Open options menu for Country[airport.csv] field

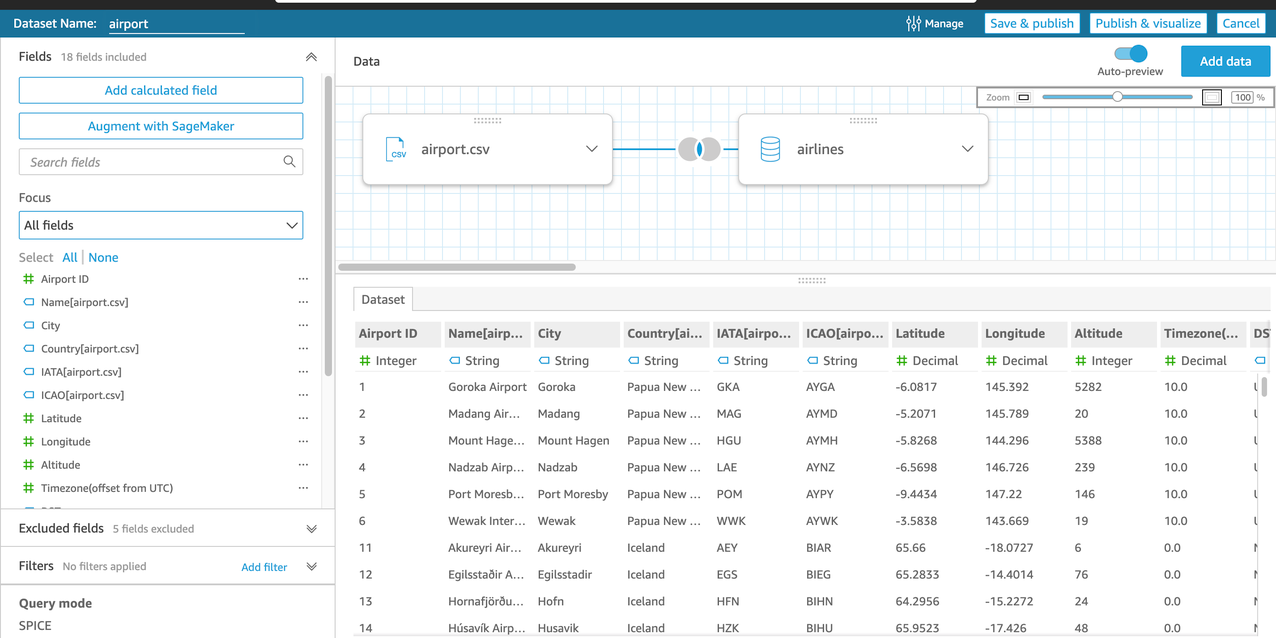click(x=303, y=348)
